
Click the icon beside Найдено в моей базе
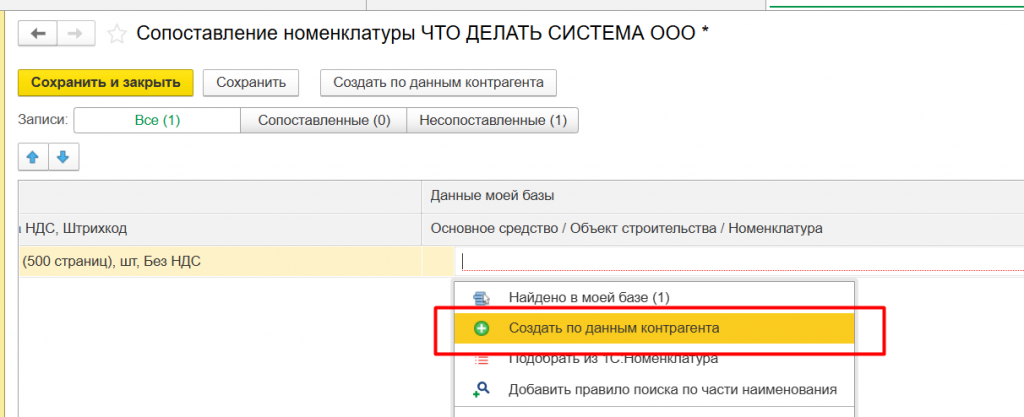(x=481, y=298)
